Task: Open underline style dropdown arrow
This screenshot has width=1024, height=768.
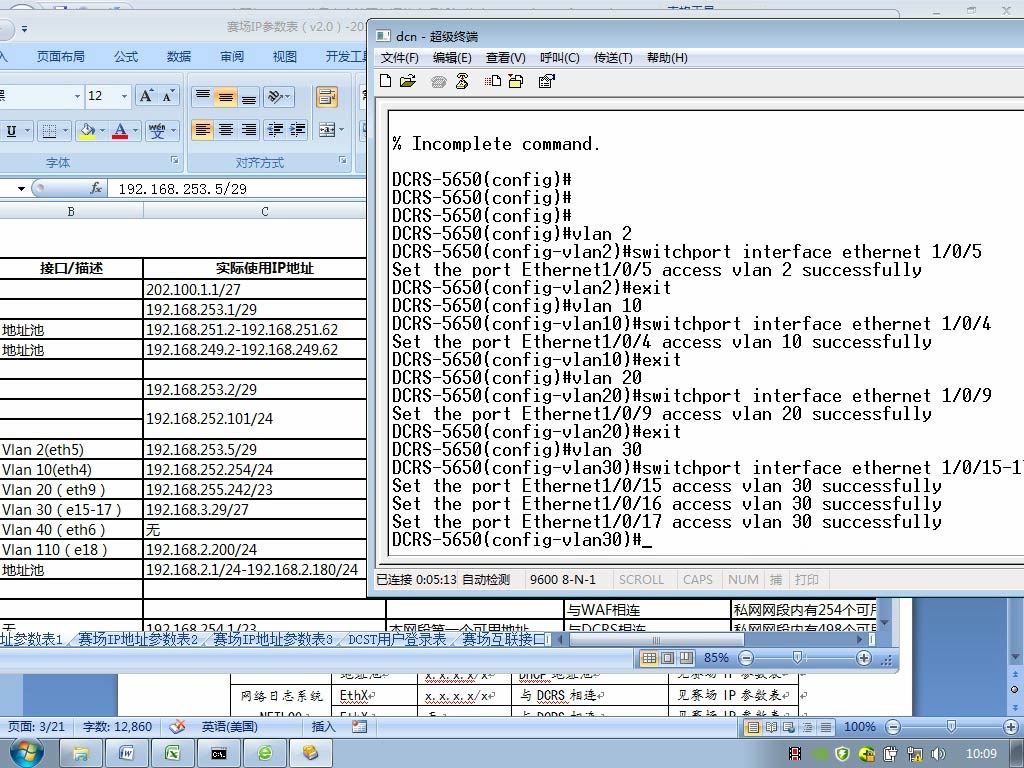Action: point(27,131)
